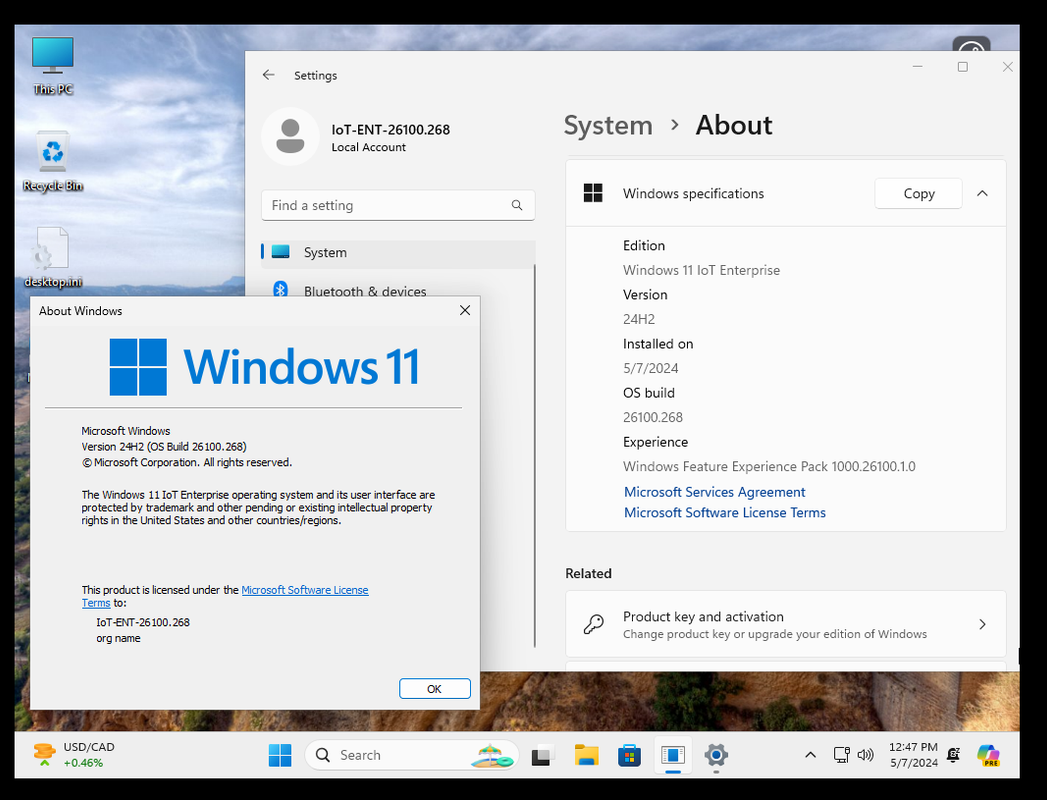Click the "org name" text in About Windows
Image resolution: width=1047 pixels, height=800 pixels.
pyautogui.click(x=118, y=638)
